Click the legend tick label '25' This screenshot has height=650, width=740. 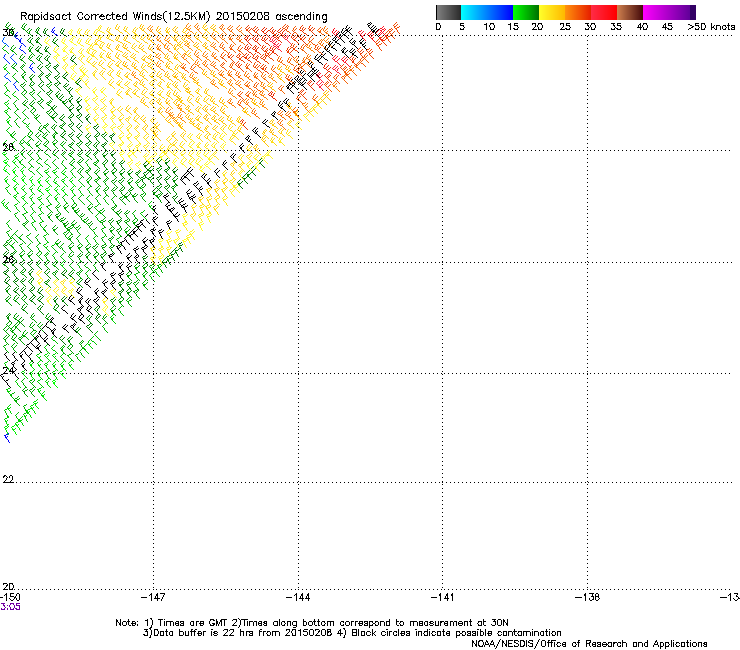565,27
